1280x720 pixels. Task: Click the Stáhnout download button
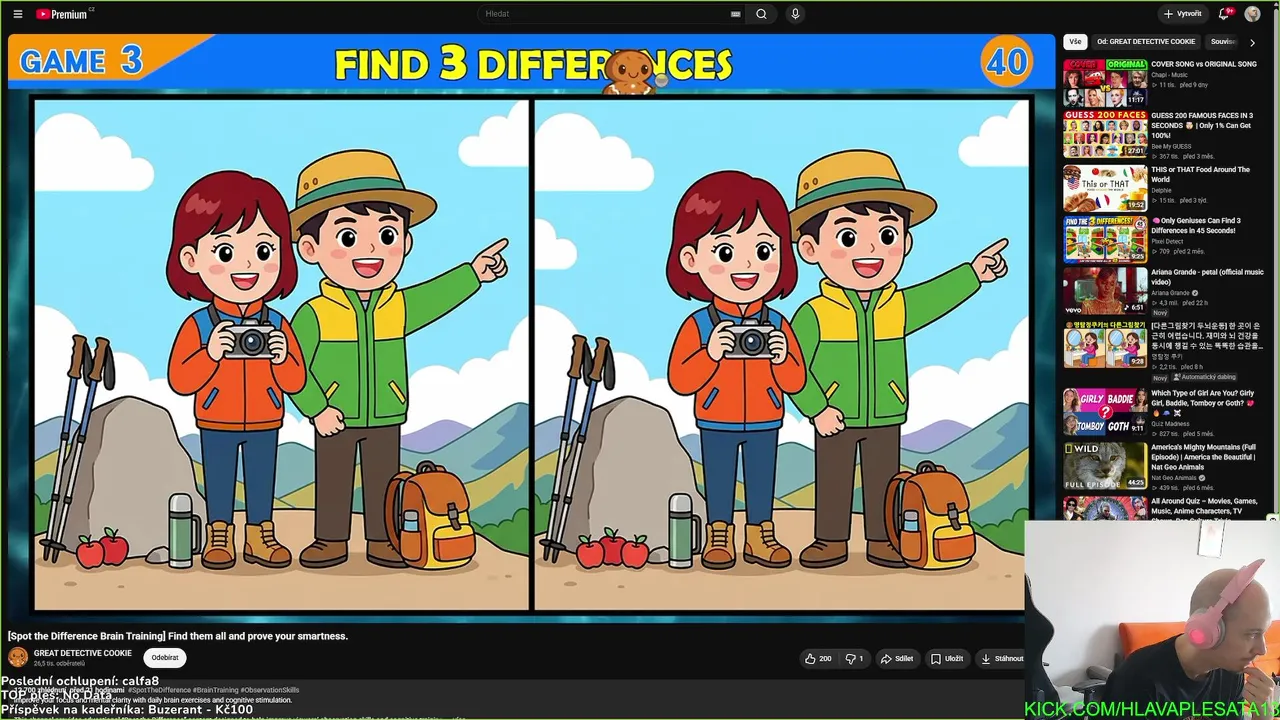(x=1001, y=659)
